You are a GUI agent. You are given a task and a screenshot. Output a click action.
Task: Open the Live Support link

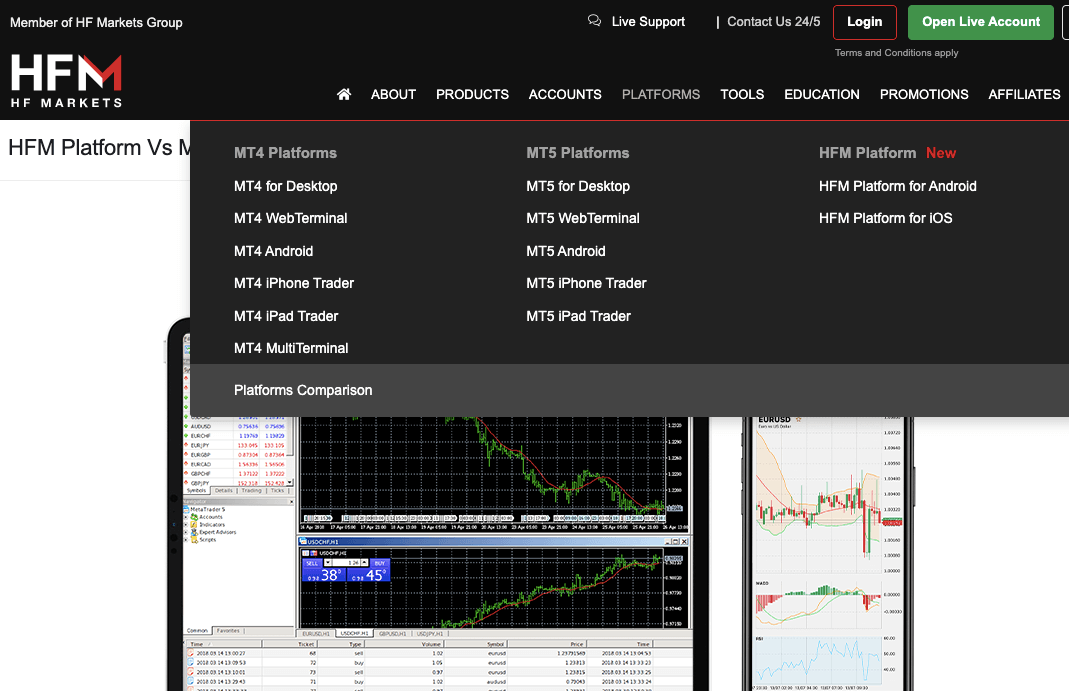(648, 22)
